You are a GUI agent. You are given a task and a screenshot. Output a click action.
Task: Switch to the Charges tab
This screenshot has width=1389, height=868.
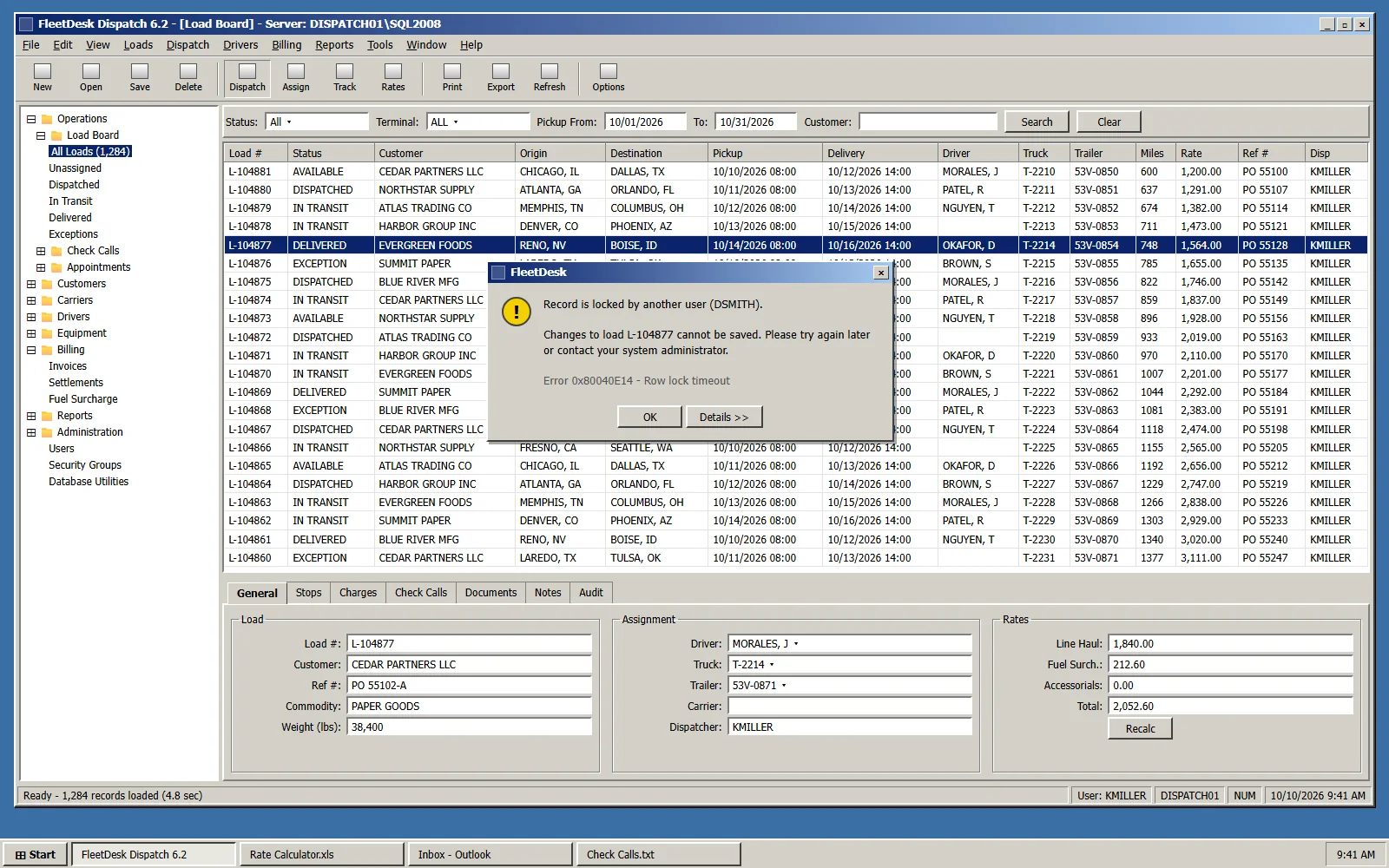(358, 593)
